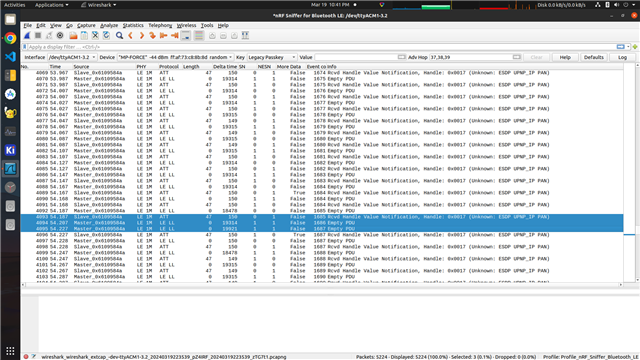Toggle packet list colorization
The width and height of the screenshot is (640, 360).
199,36
